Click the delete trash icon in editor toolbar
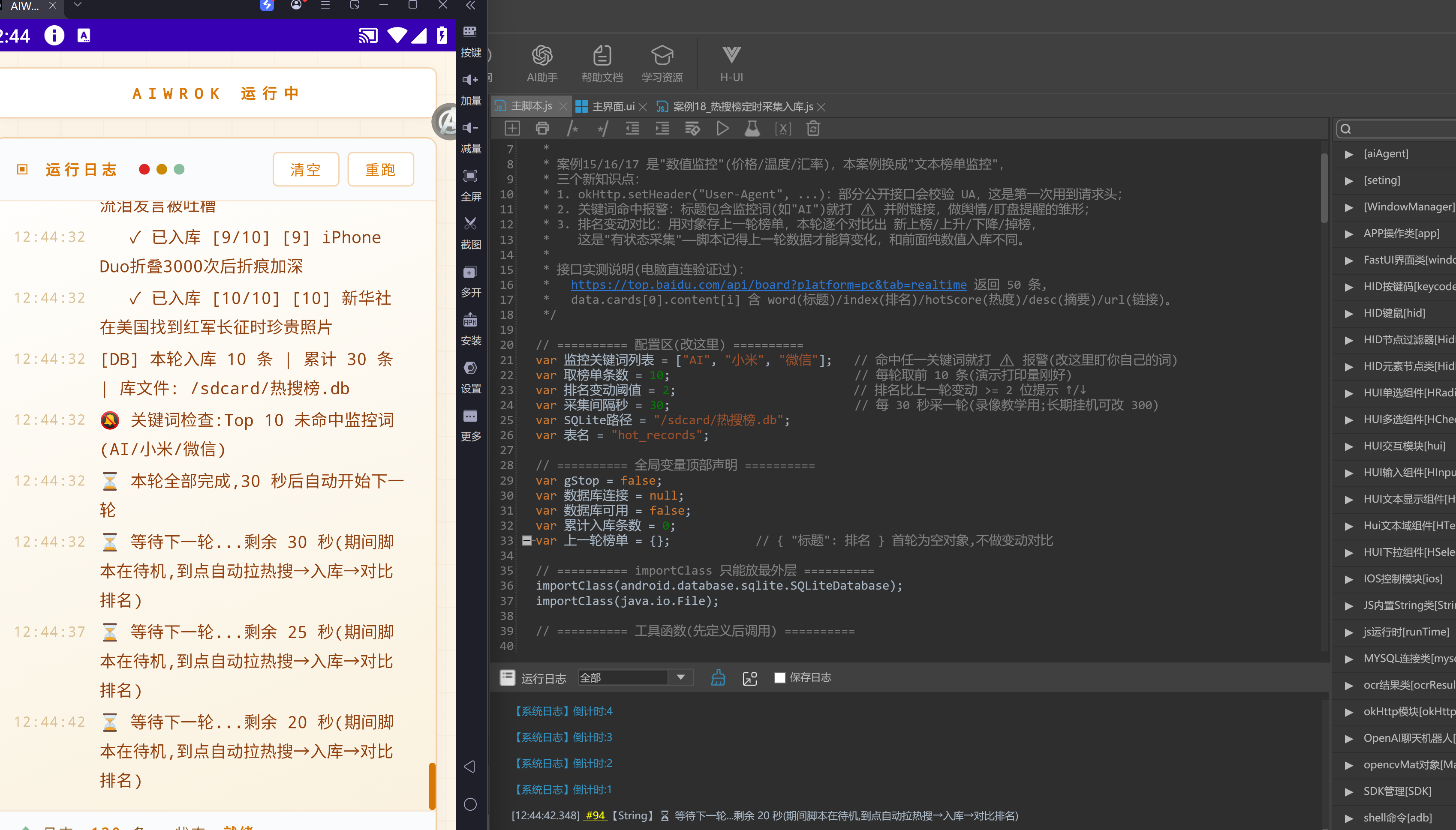The width and height of the screenshot is (1456, 830). [x=813, y=128]
